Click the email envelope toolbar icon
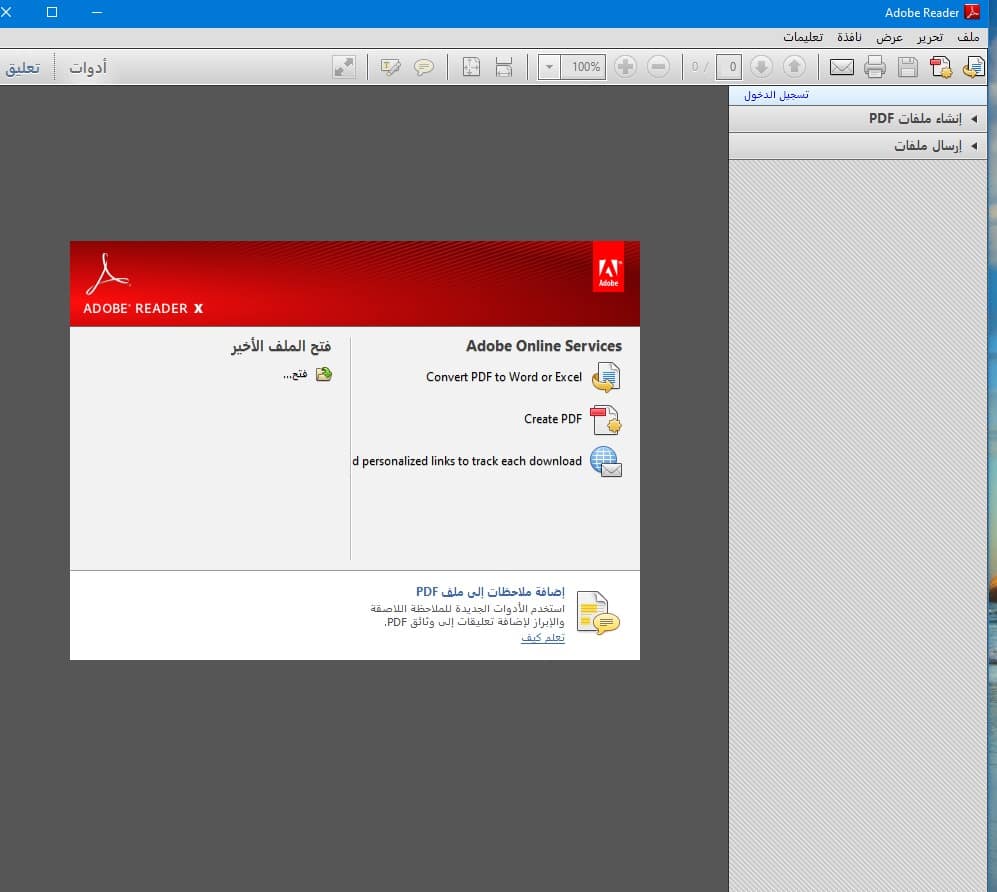Viewport: 997px width, 892px height. coord(841,67)
